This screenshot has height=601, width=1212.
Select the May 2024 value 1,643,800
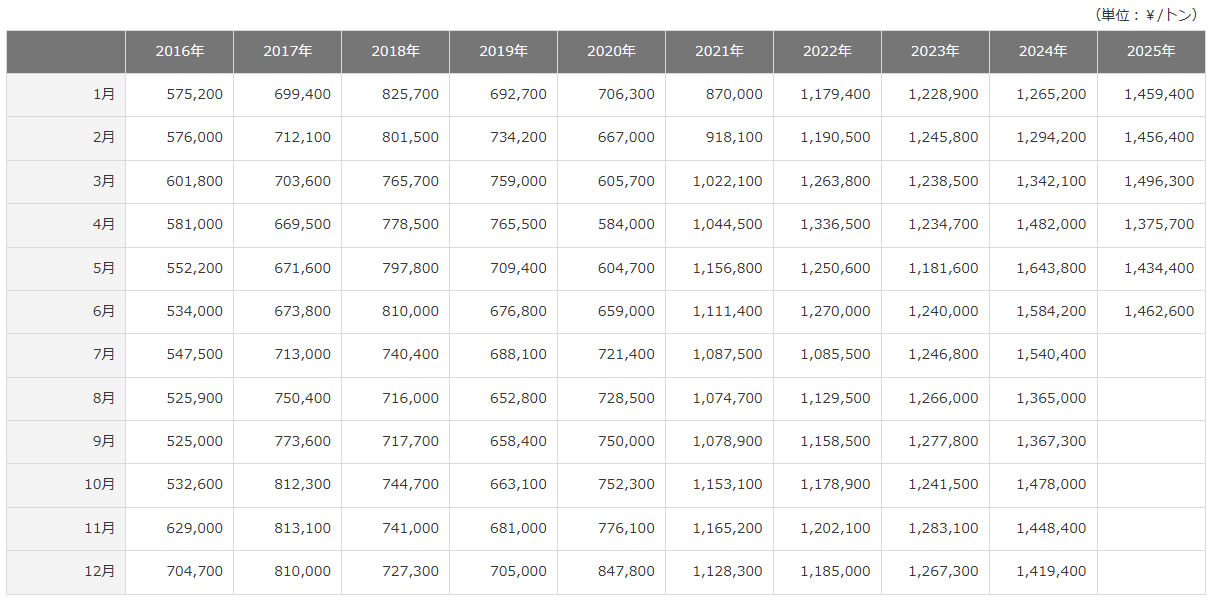click(x=1051, y=268)
